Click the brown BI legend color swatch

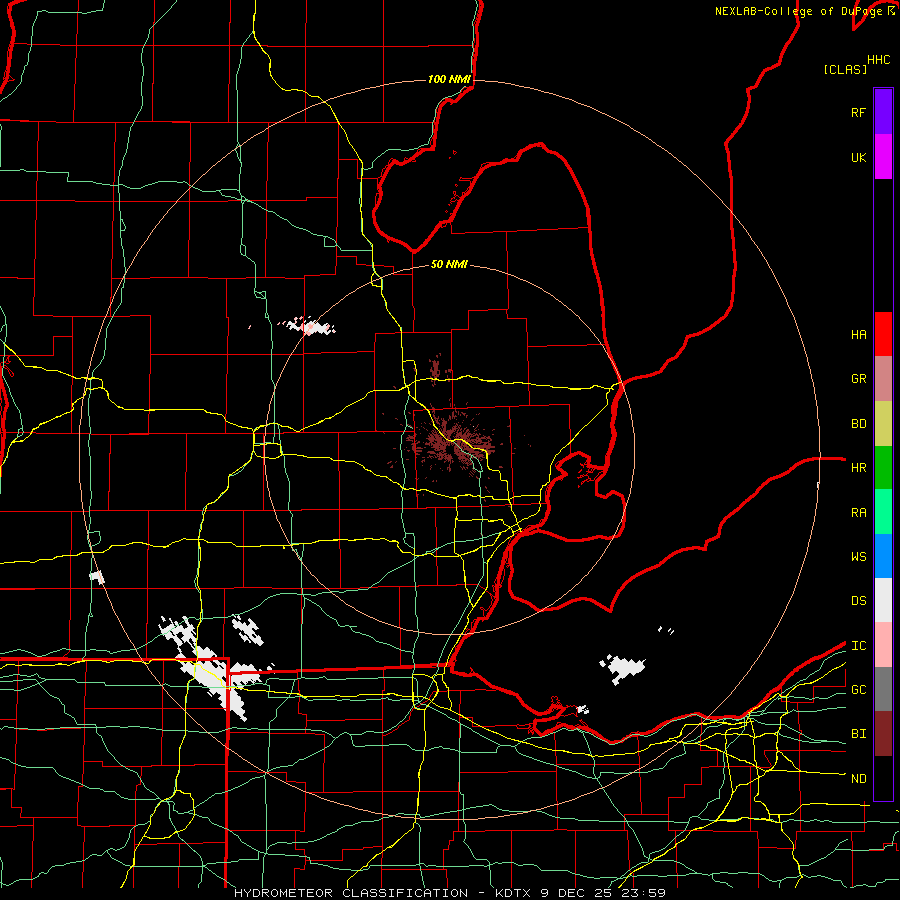pyautogui.click(x=883, y=734)
